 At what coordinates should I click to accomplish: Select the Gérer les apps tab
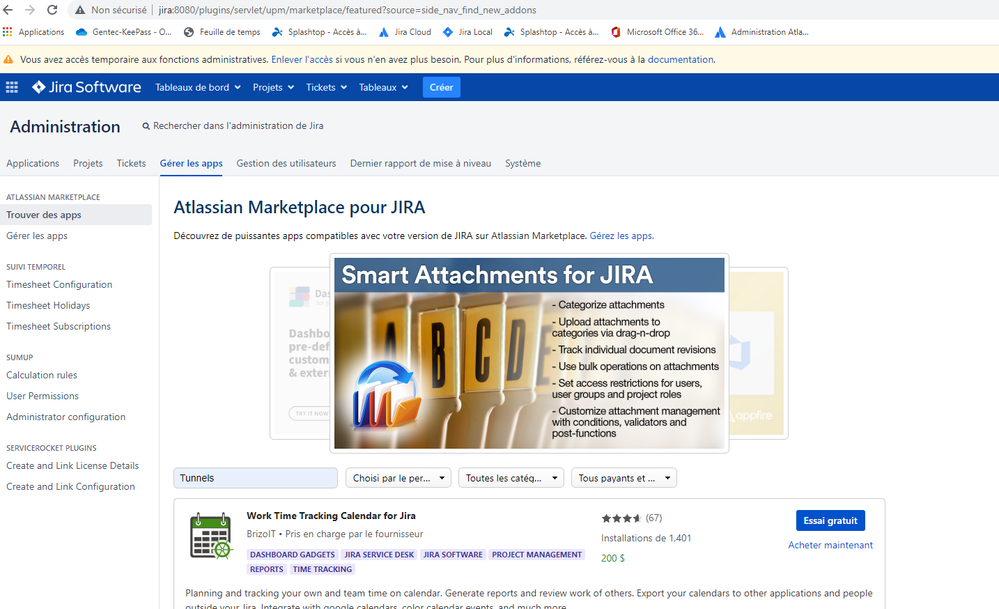(x=191, y=163)
